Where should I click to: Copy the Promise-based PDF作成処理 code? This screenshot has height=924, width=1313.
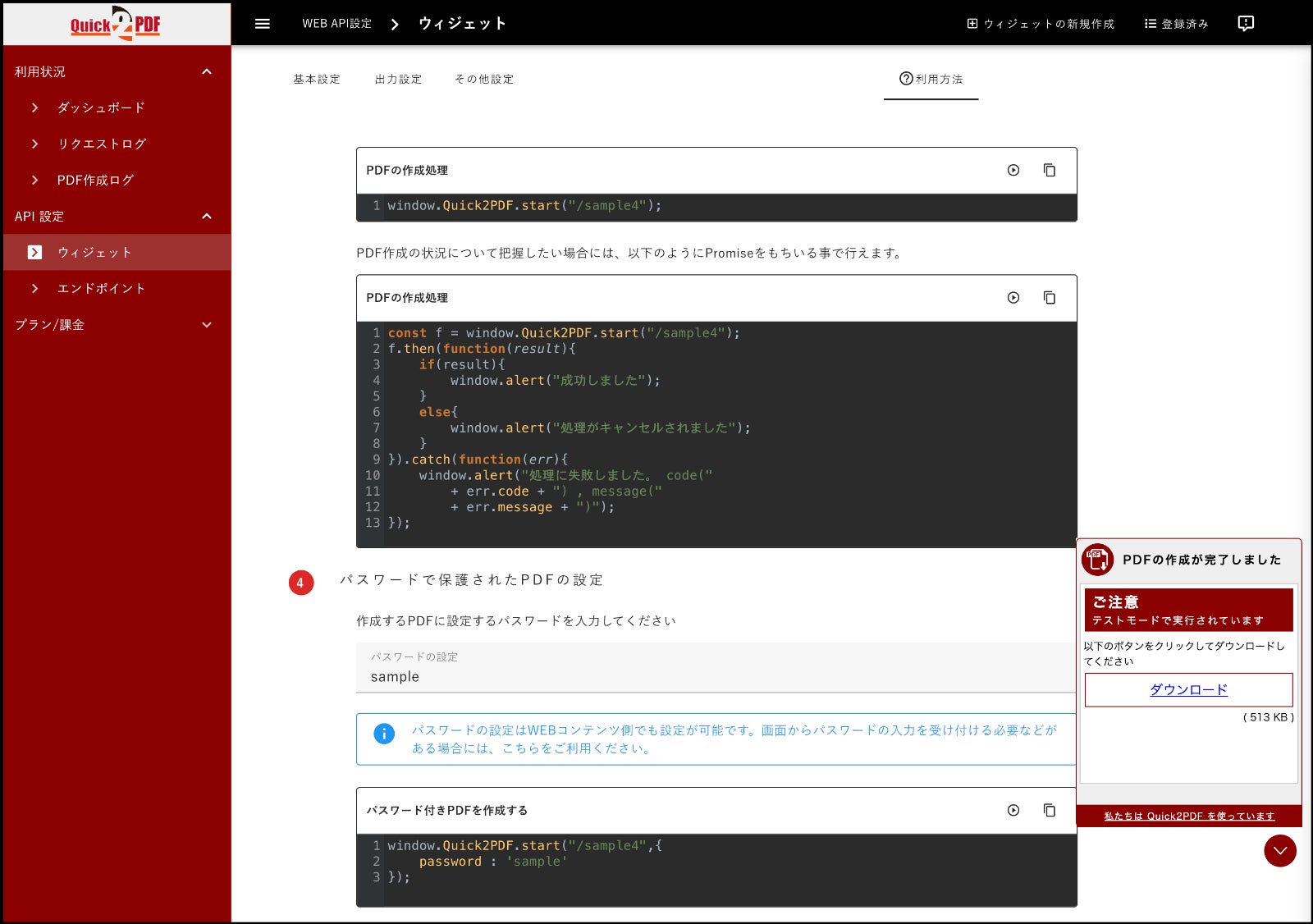point(1049,298)
